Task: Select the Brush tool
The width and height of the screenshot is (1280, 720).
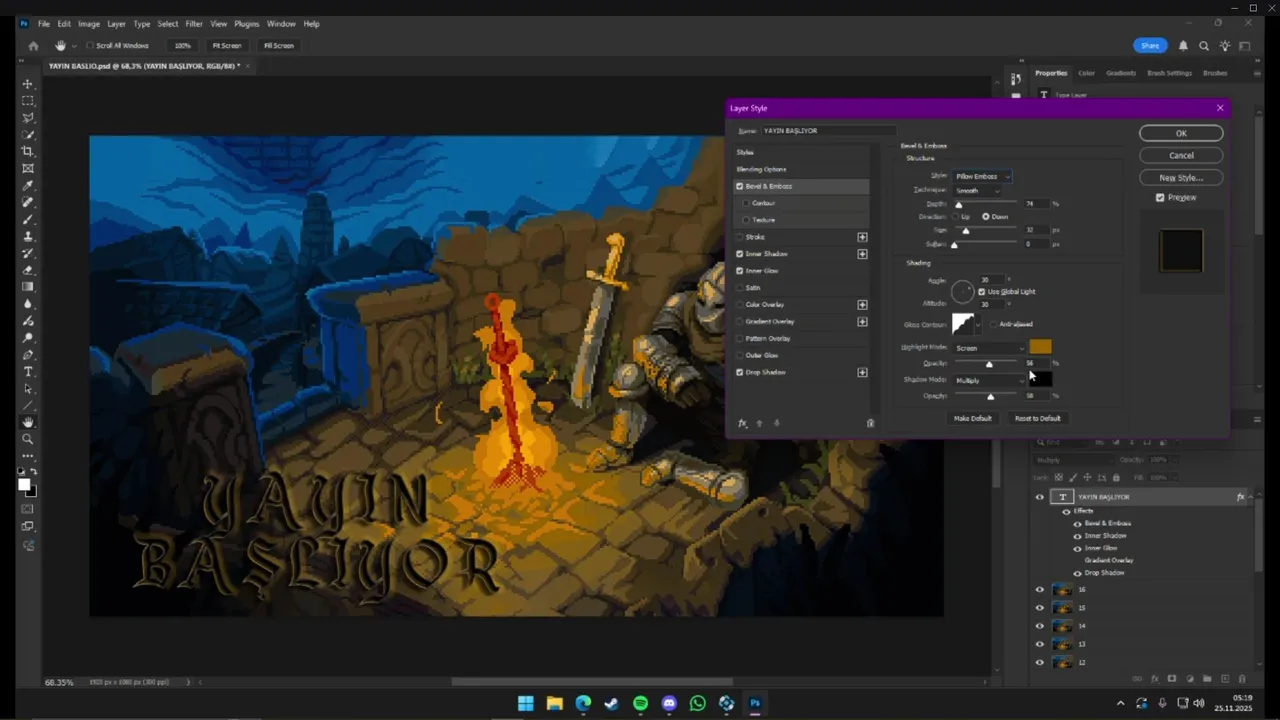Action: (x=28, y=219)
